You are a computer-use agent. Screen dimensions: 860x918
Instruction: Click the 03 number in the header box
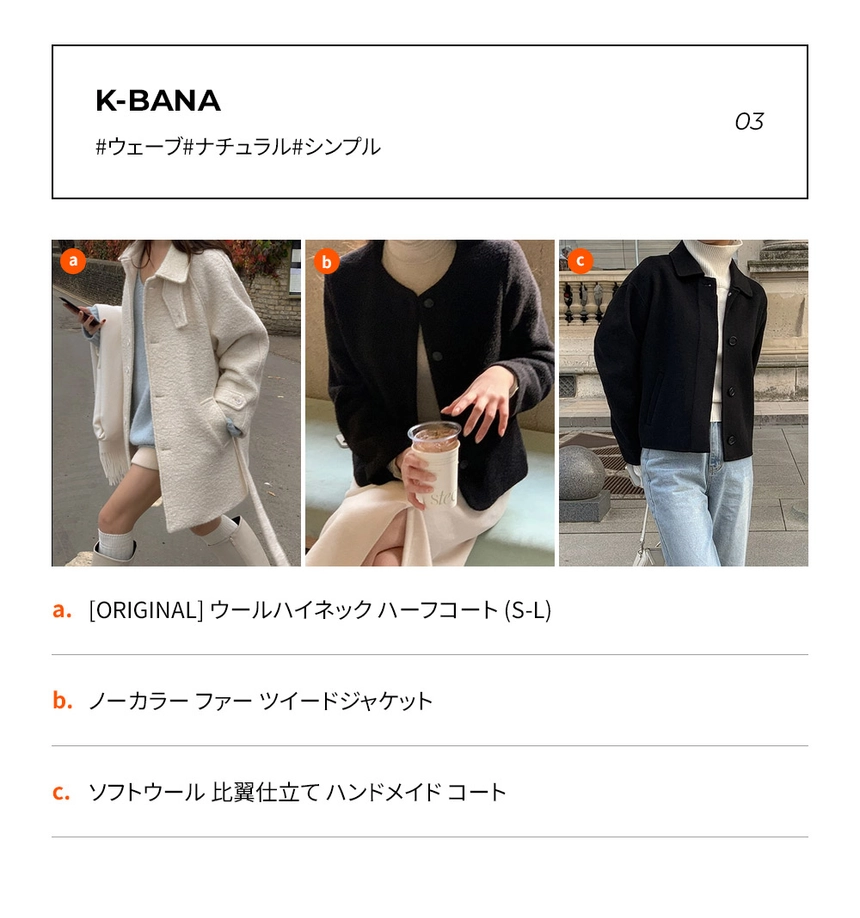point(749,122)
